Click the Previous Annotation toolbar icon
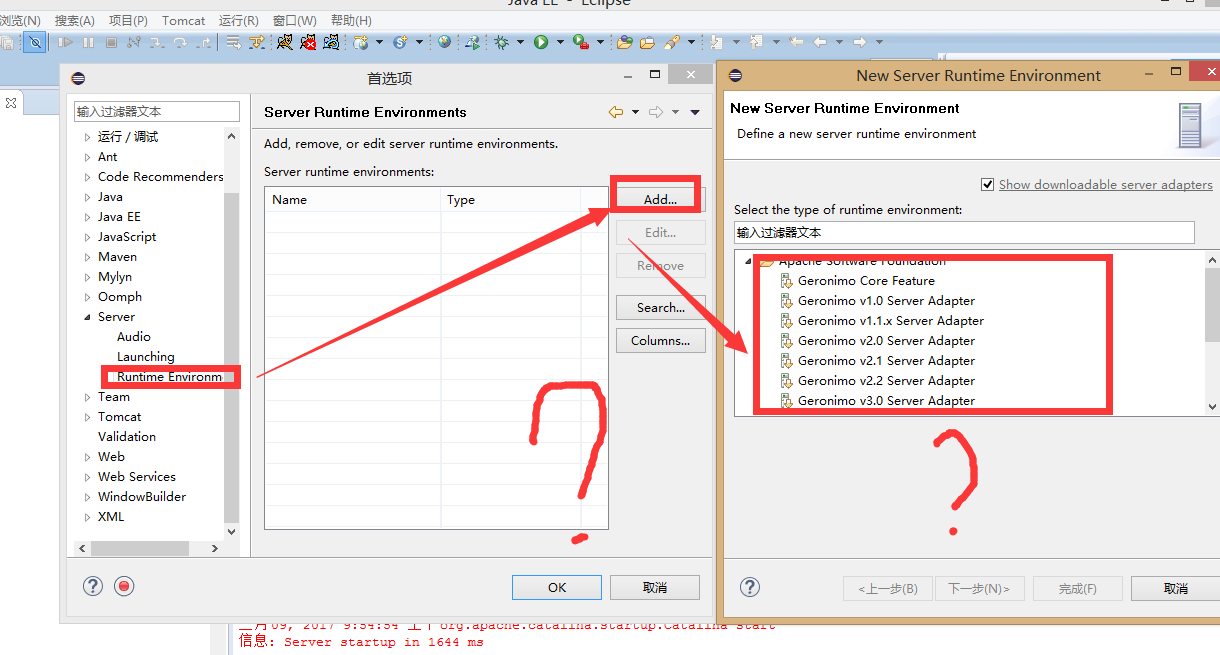 pyautogui.click(x=756, y=42)
